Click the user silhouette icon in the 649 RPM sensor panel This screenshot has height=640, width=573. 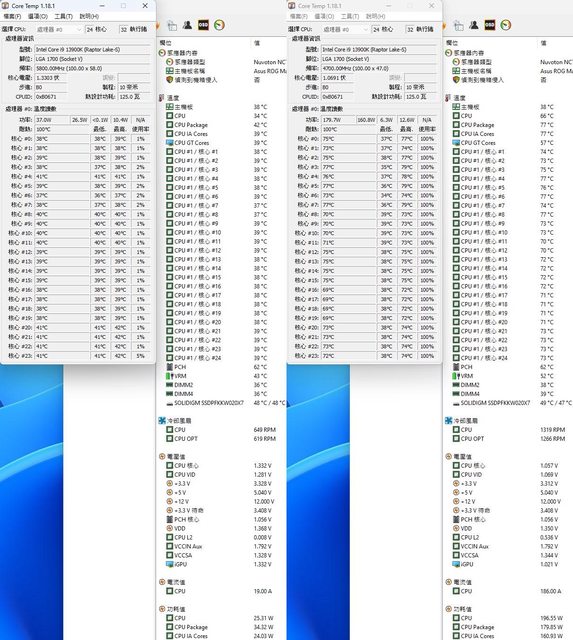pos(187,25)
